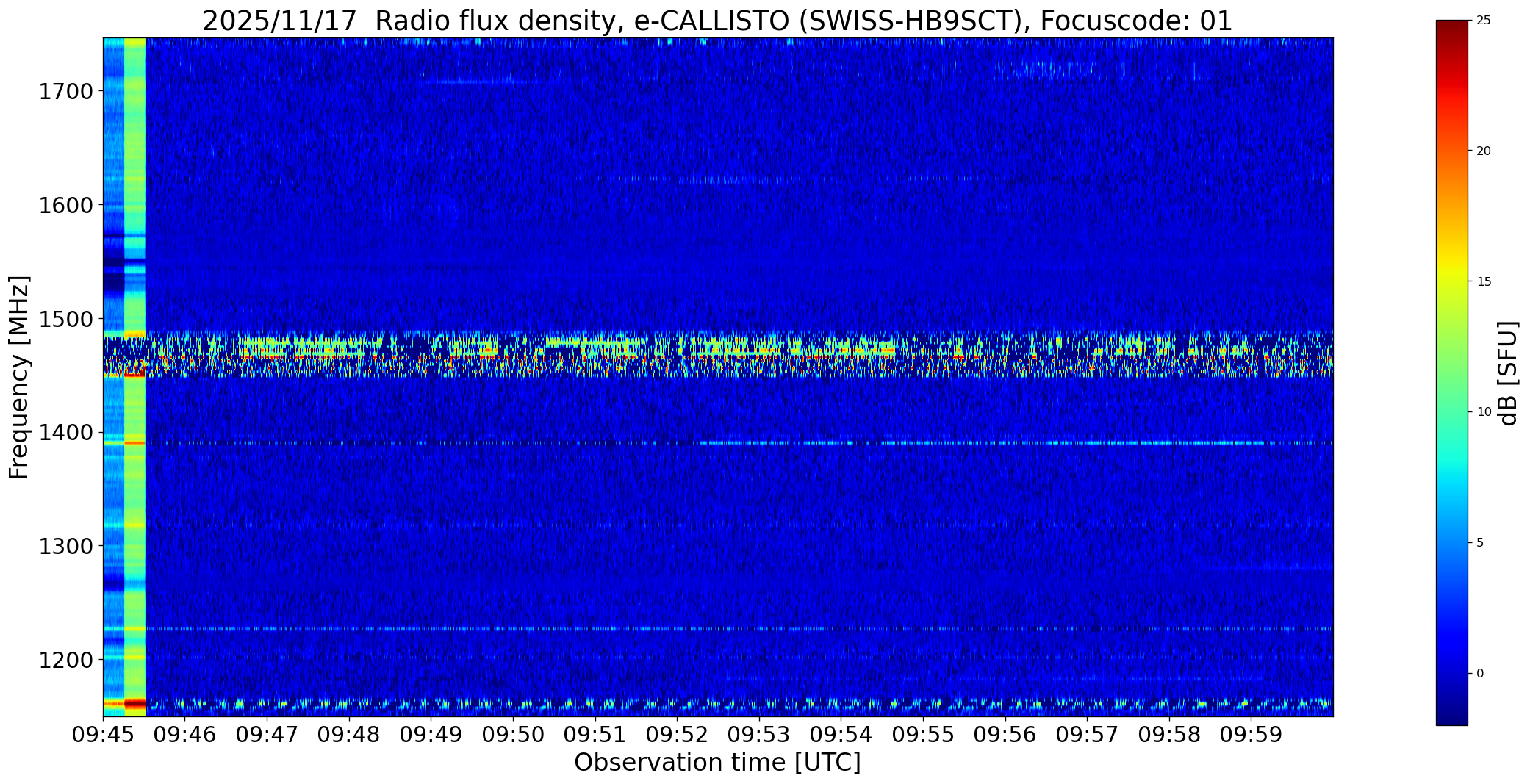Click the 09:46 time tick label
This screenshot has height=784, width=1530.
tap(185, 735)
